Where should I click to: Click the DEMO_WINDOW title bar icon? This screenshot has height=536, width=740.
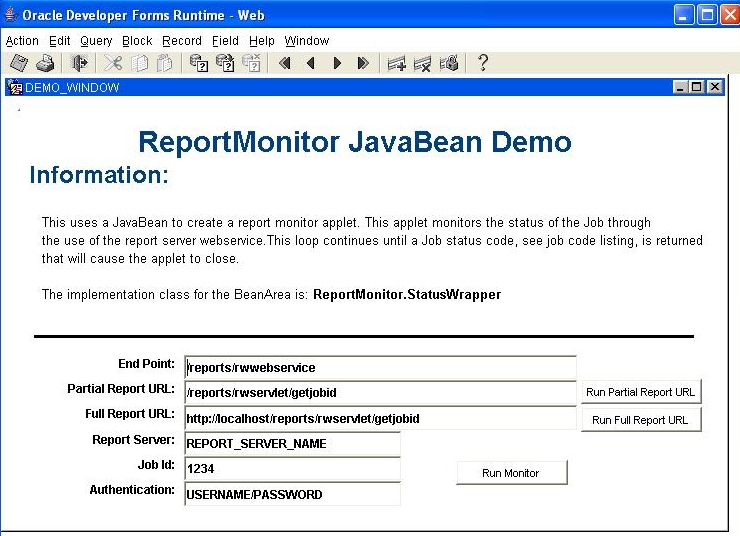coord(15,88)
